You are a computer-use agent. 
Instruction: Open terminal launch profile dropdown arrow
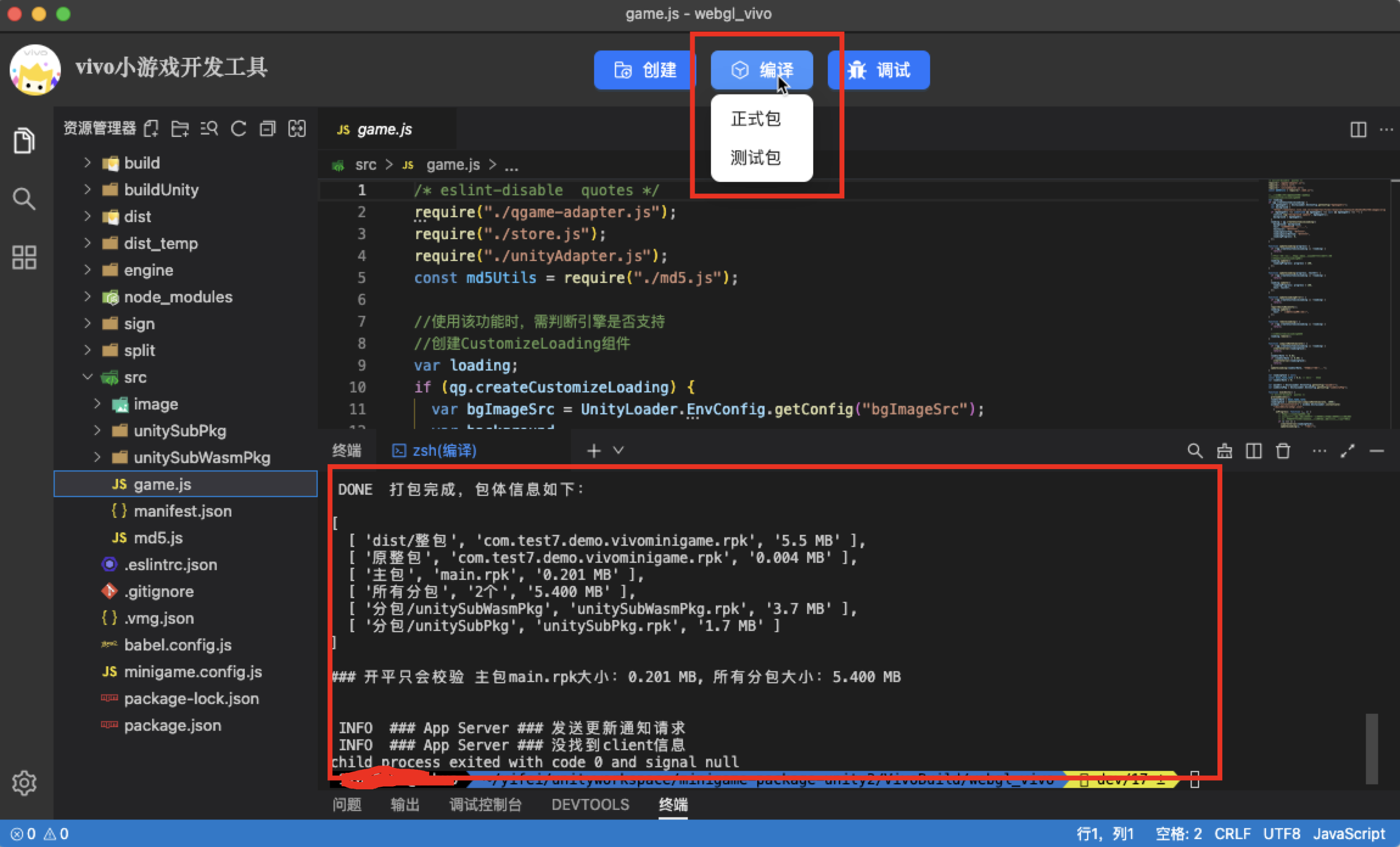pos(618,450)
